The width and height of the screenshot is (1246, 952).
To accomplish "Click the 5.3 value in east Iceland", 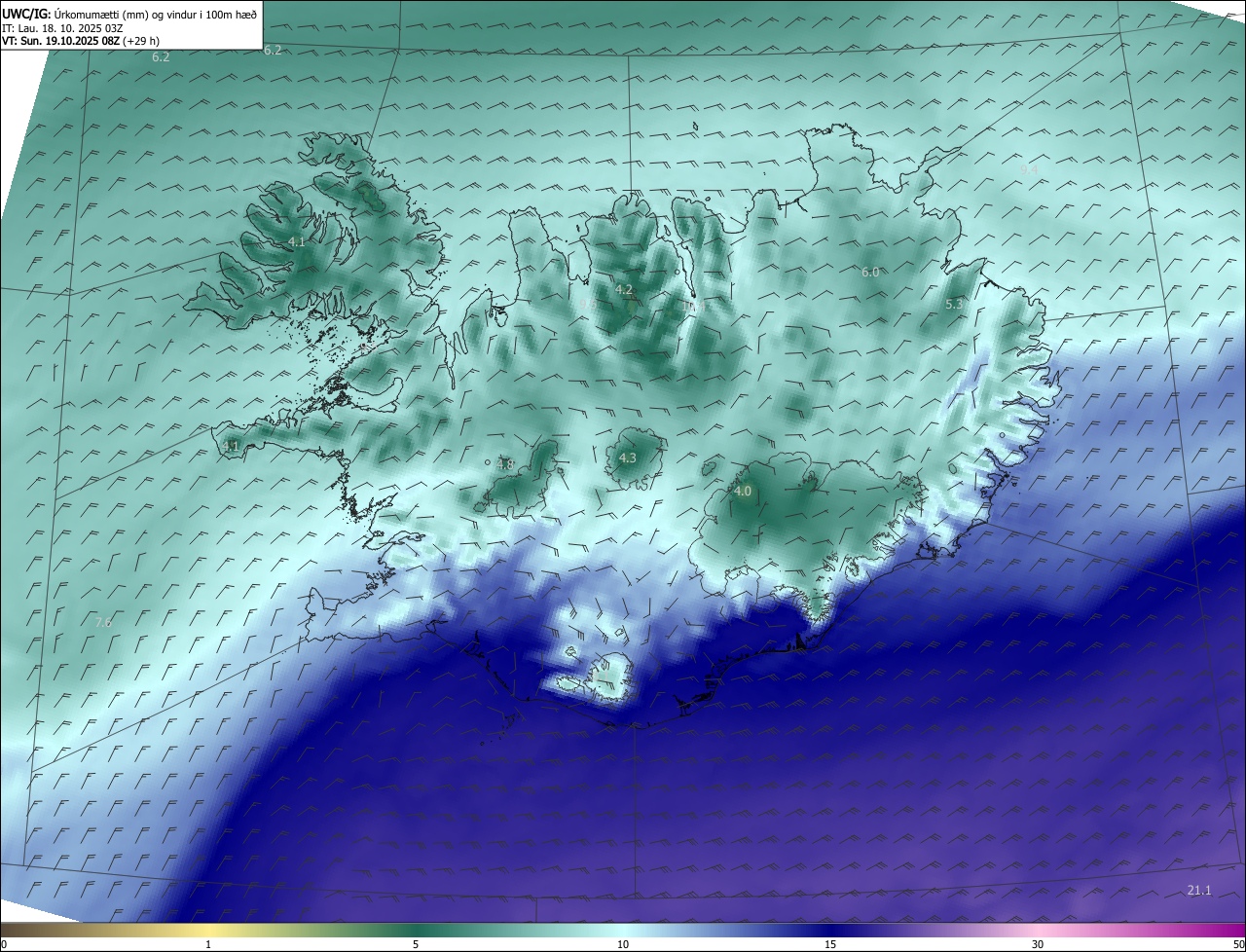I will point(954,304).
